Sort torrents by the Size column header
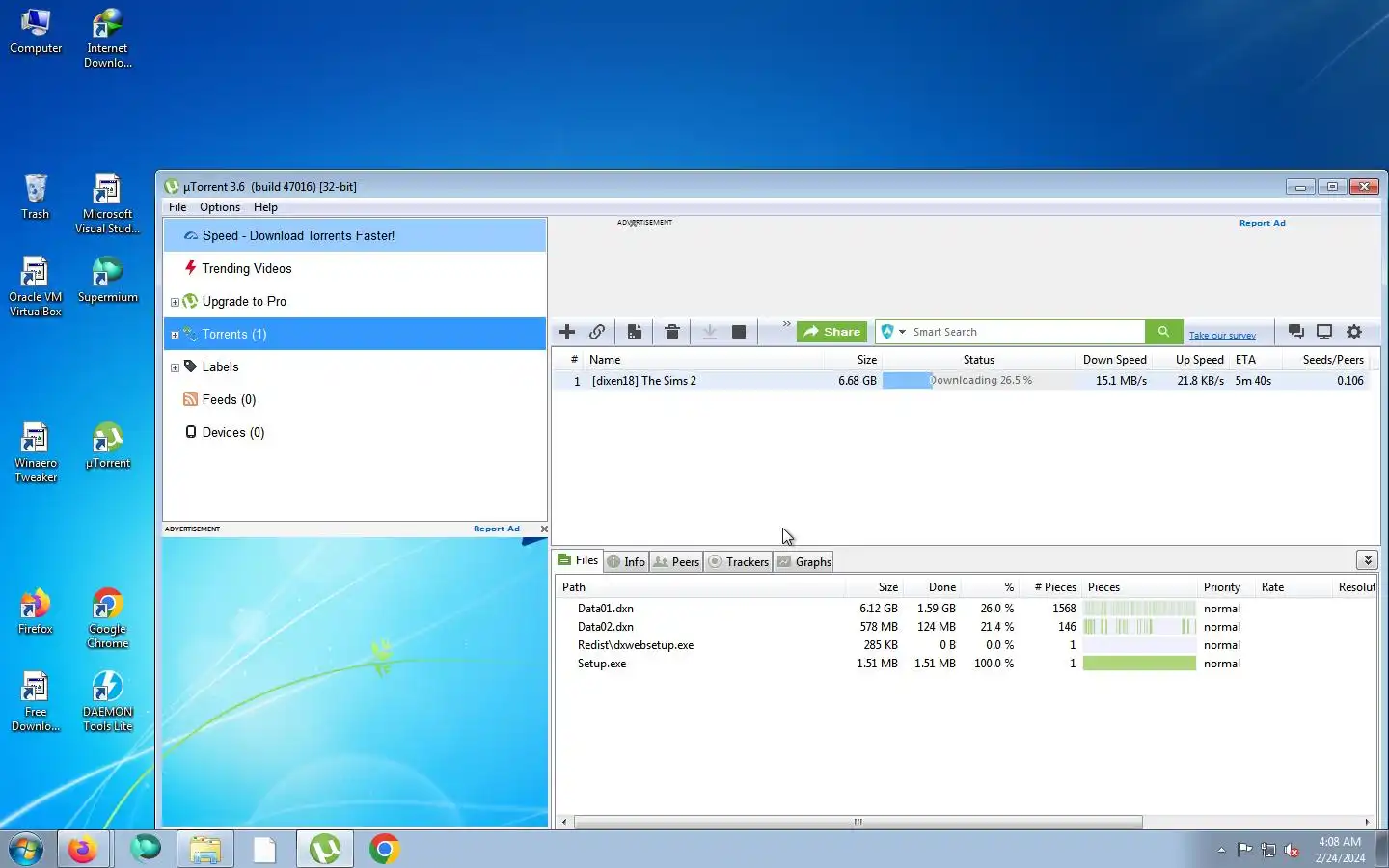The width and height of the screenshot is (1389, 868). coord(853,360)
